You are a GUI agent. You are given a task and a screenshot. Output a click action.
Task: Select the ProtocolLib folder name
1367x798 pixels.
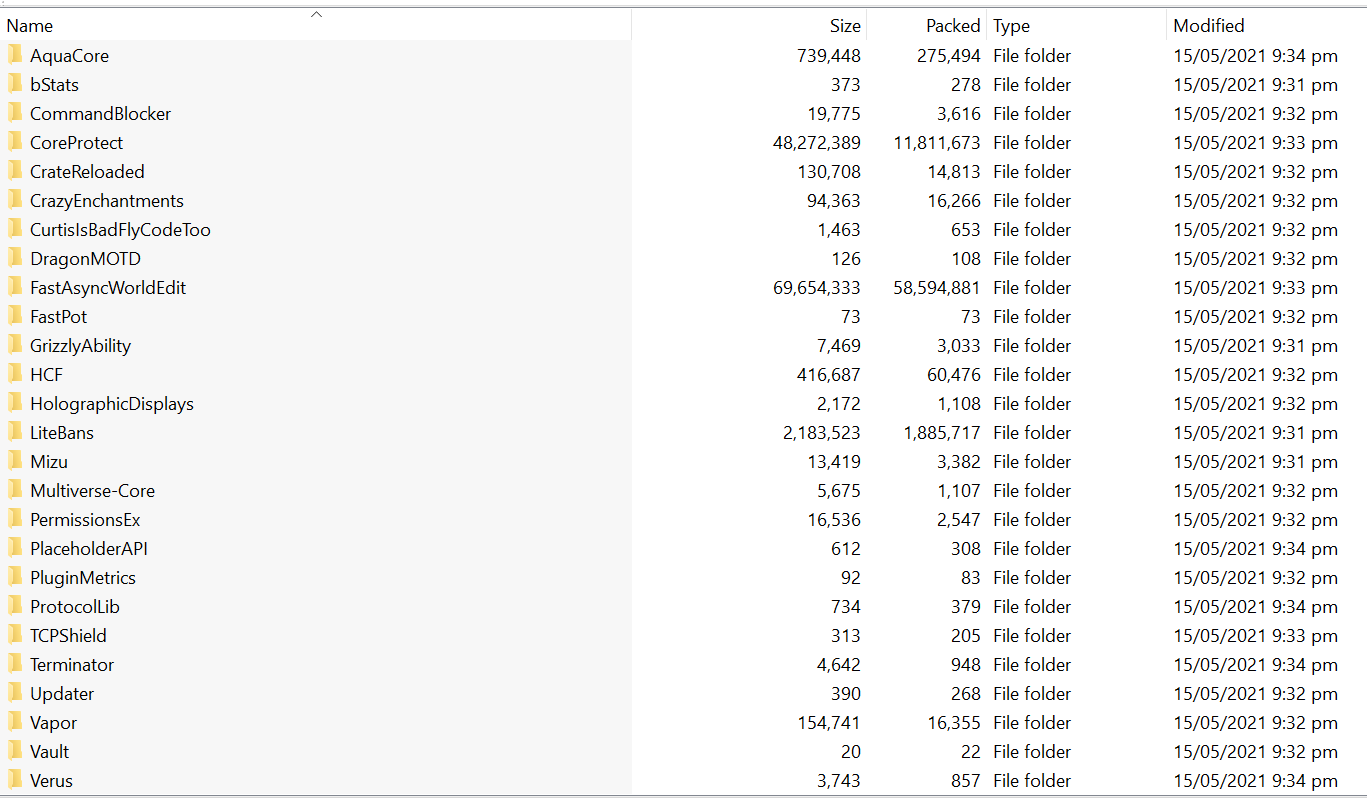75,607
